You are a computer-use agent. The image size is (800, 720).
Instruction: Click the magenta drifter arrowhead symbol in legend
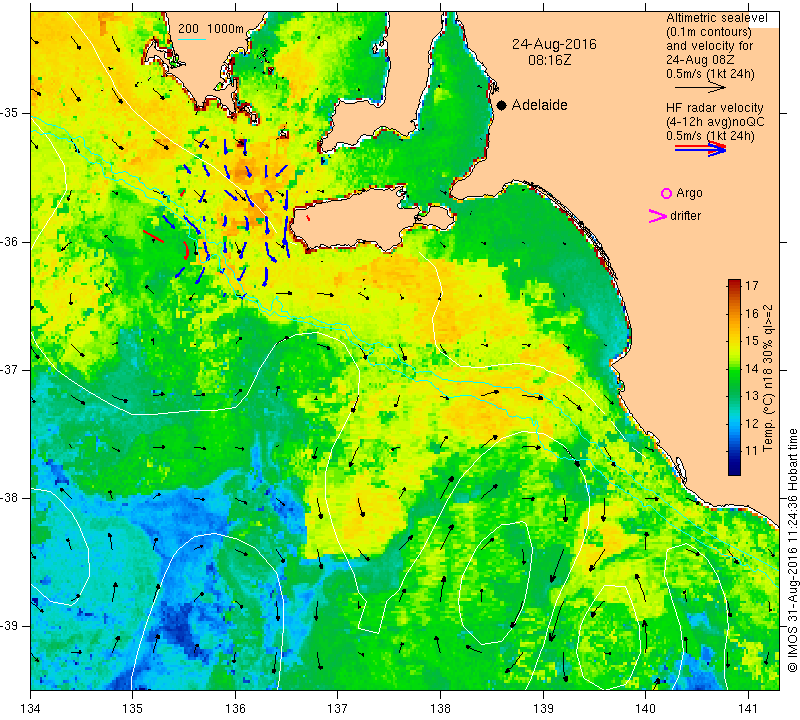tap(657, 216)
